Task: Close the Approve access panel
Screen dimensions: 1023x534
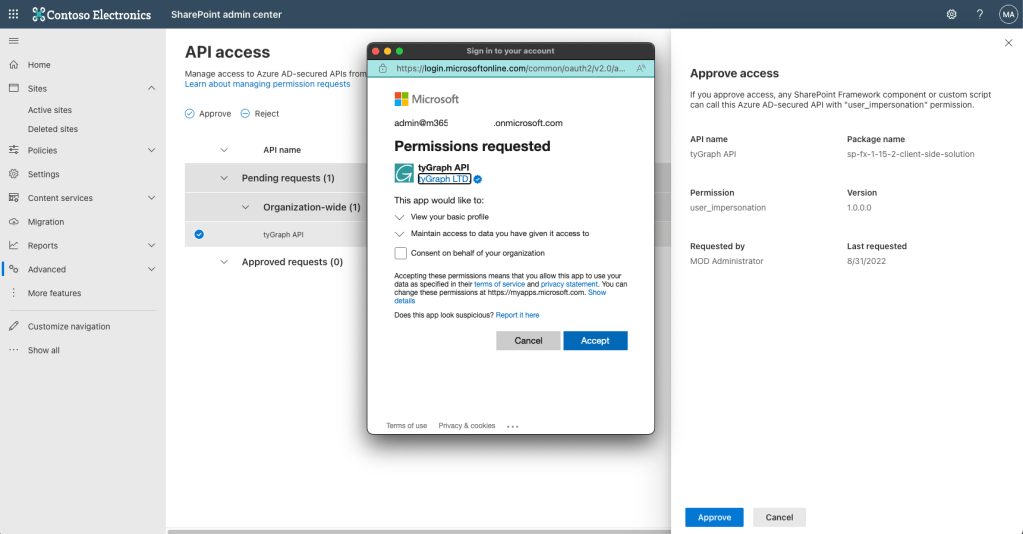Action: coord(1009,42)
